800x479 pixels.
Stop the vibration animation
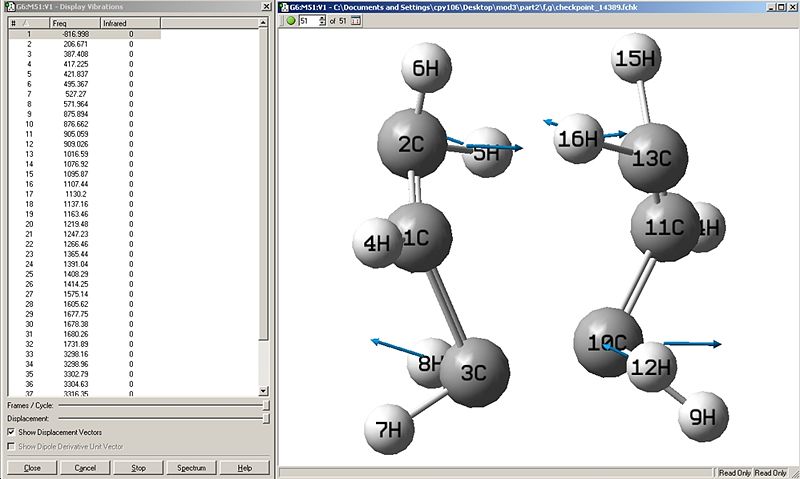point(138,468)
